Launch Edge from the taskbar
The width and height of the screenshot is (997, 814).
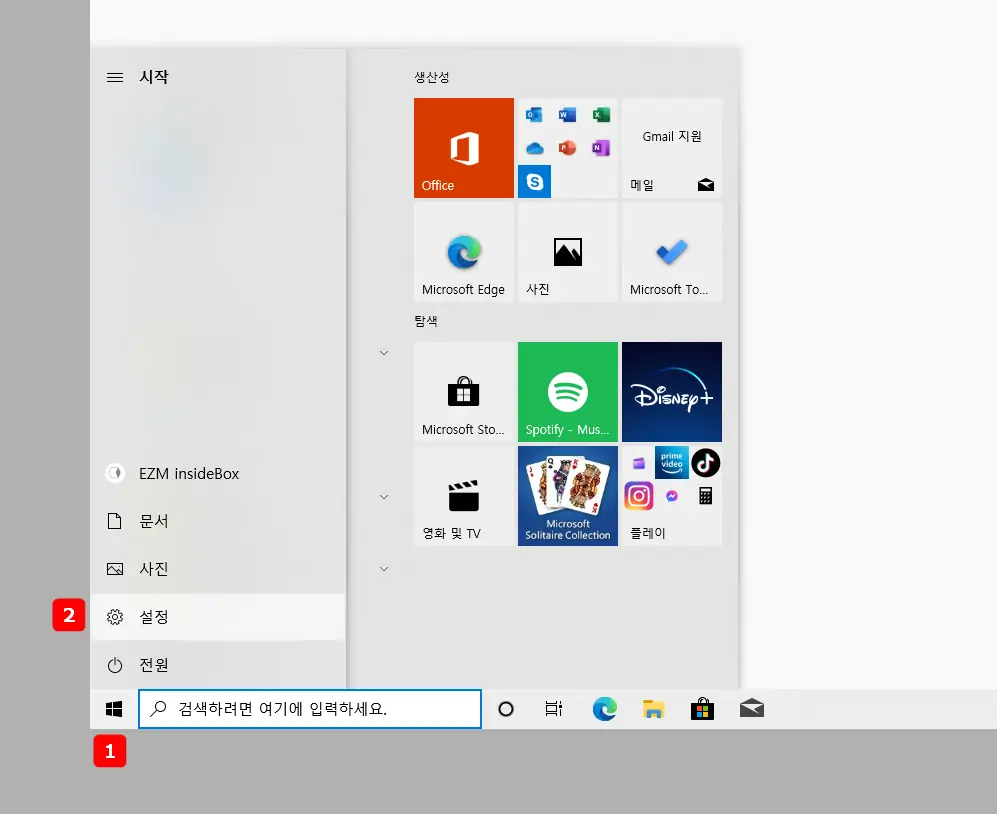click(x=604, y=709)
